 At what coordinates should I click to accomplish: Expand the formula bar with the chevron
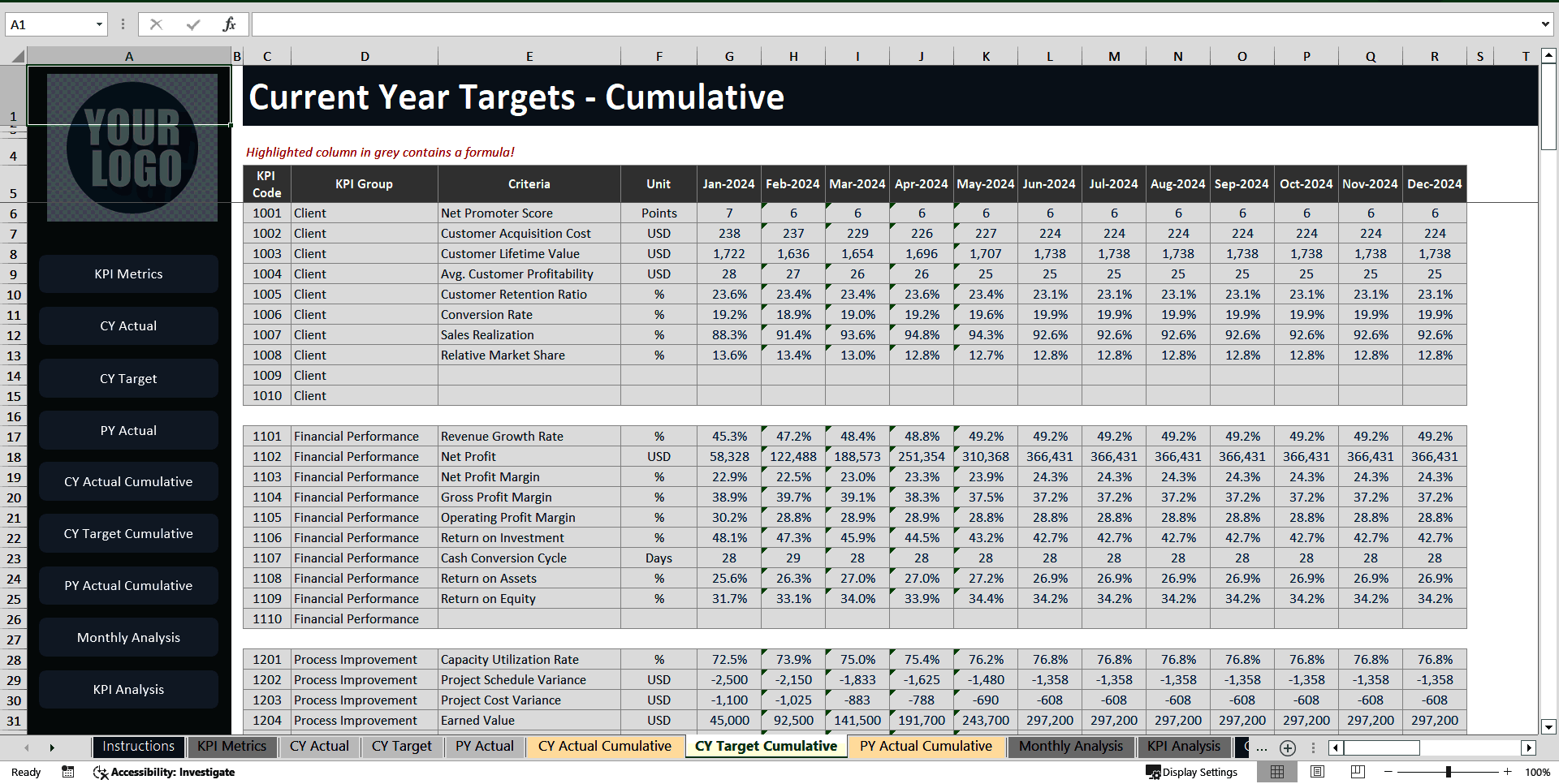pyautogui.click(x=1545, y=24)
